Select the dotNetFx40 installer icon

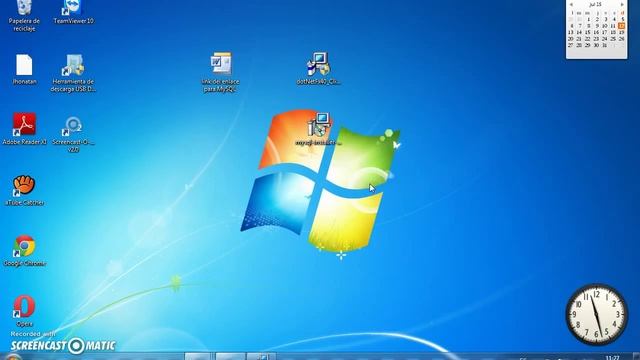click(x=318, y=68)
